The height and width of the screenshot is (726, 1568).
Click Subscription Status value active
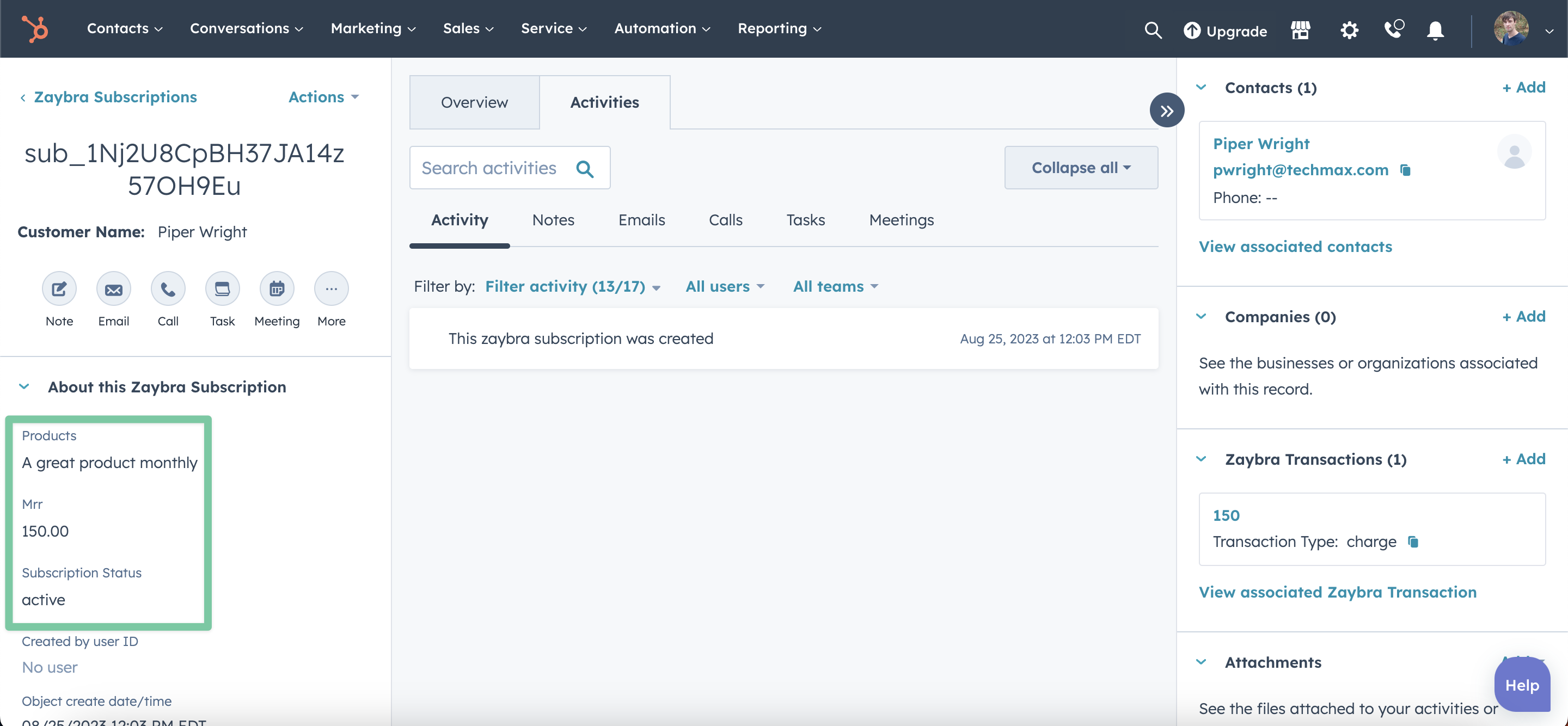pyautogui.click(x=43, y=600)
